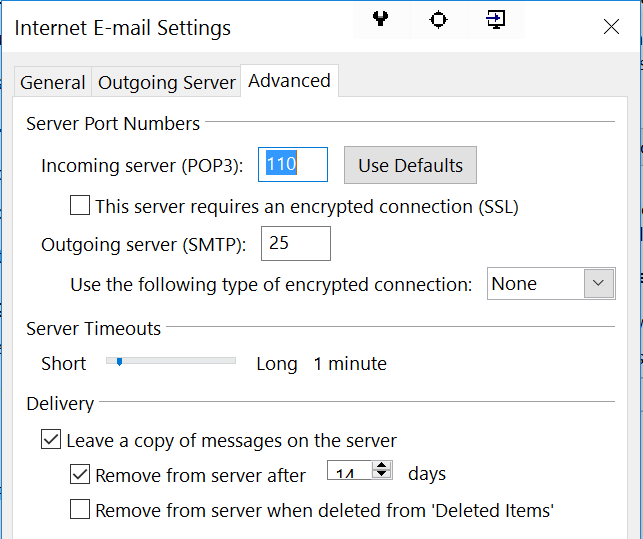The image size is (643, 539).
Task: Switch to the General tab
Action: (x=52, y=82)
